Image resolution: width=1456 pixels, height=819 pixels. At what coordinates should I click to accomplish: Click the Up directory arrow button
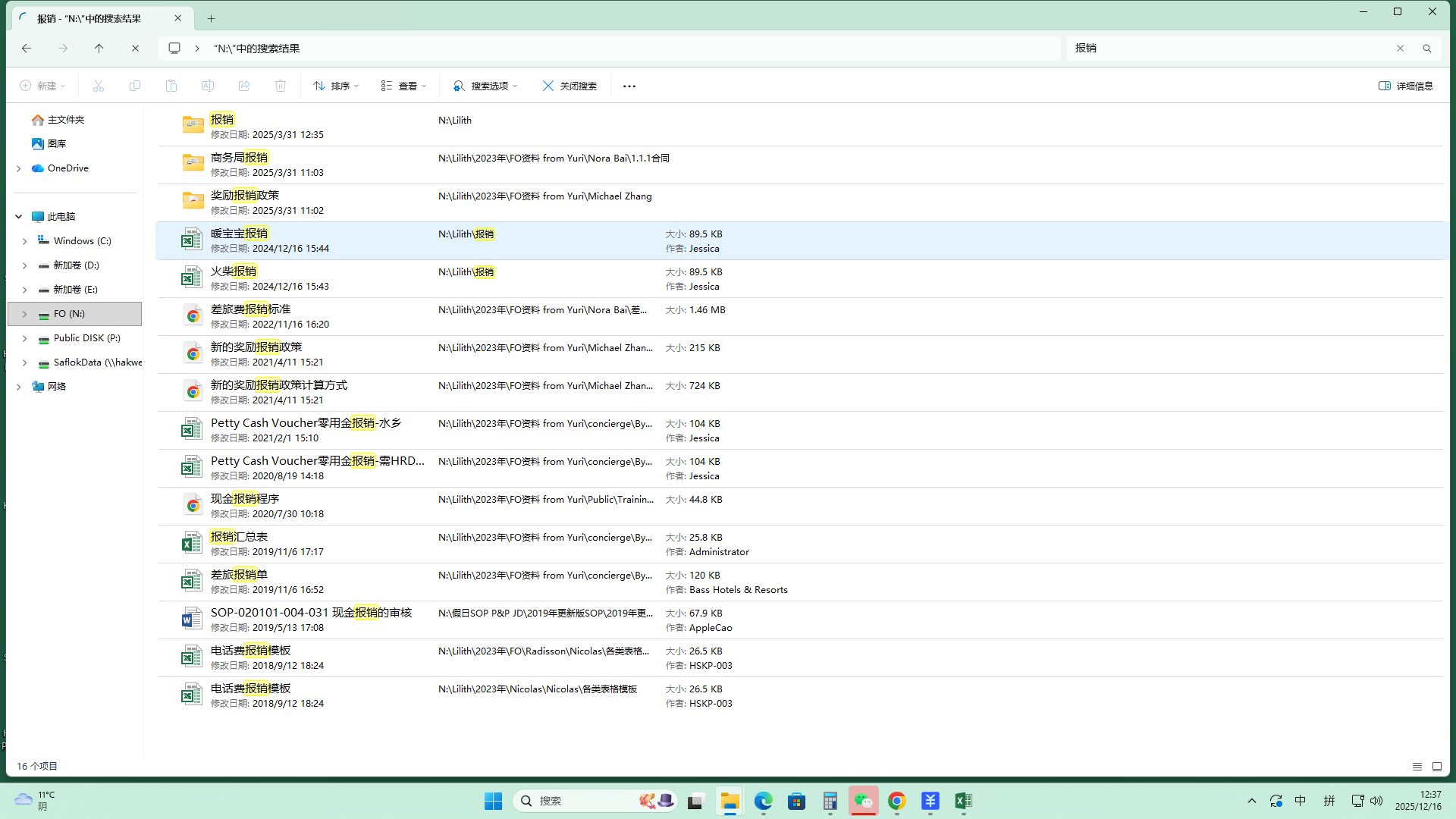(x=99, y=49)
